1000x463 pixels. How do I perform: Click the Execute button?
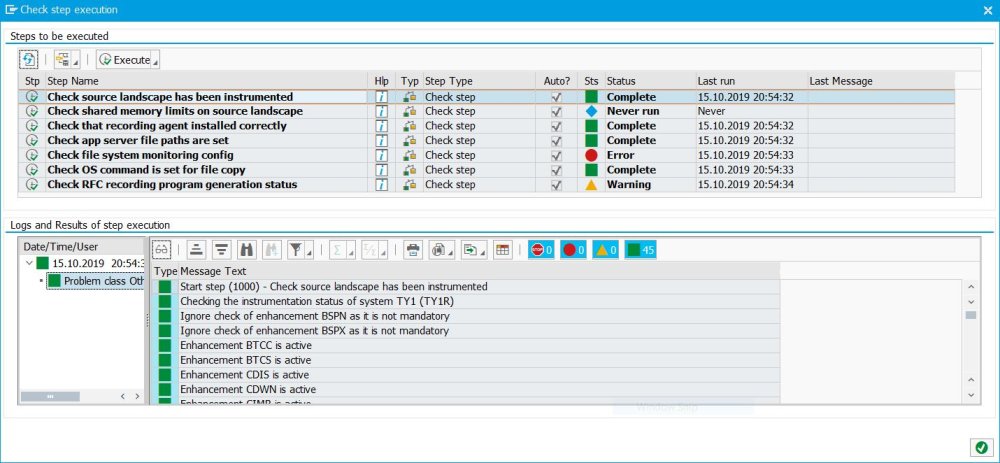pyautogui.click(x=124, y=60)
